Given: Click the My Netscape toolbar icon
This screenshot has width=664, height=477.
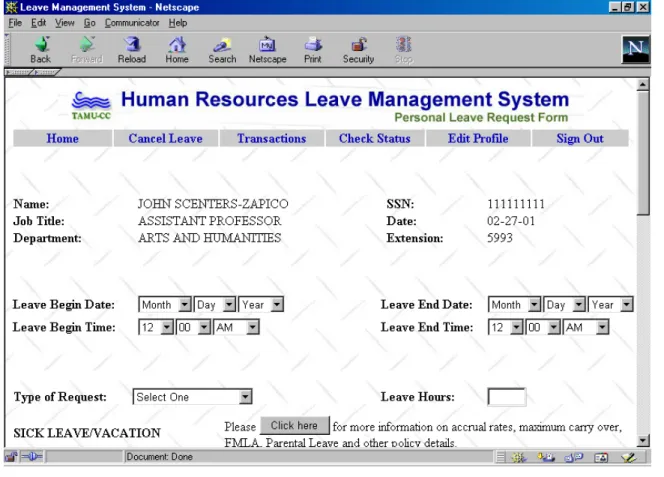Looking at the screenshot, I should [x=267, y=50].
